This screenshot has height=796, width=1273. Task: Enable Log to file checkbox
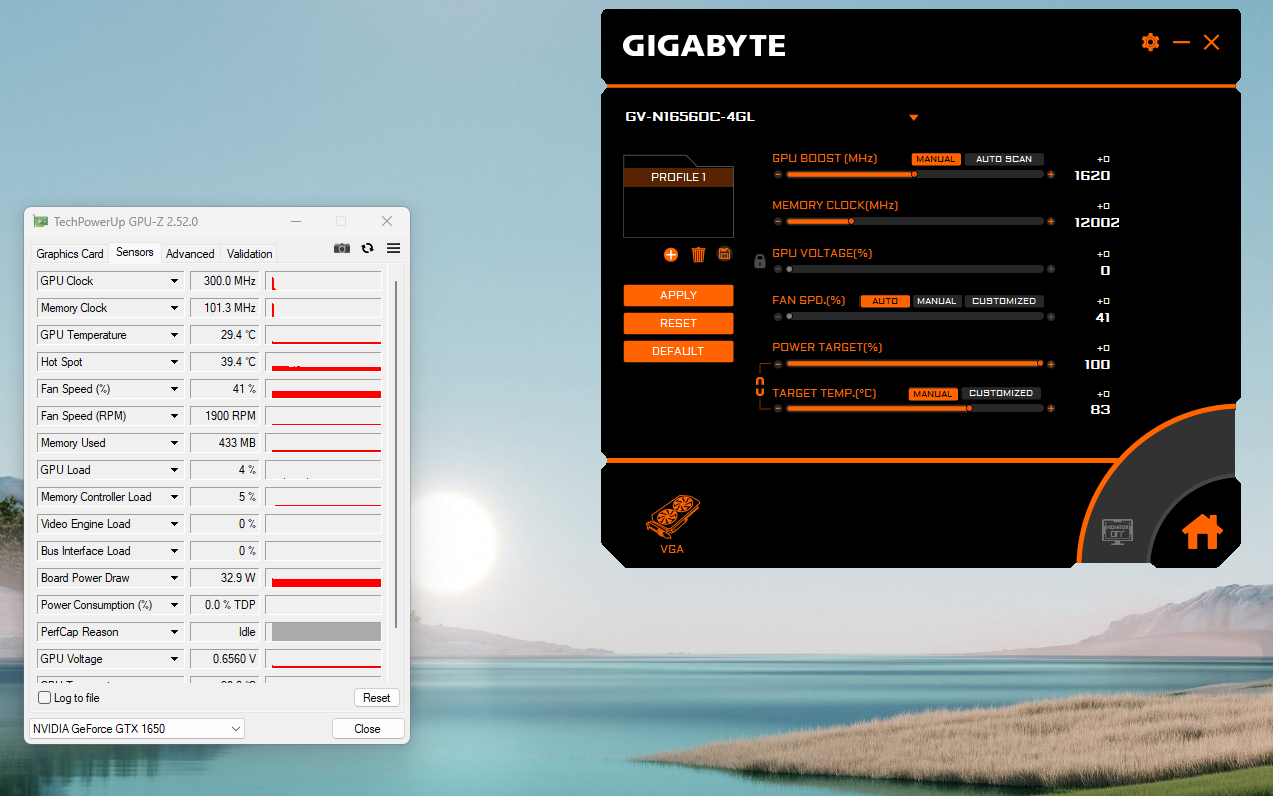[x=44, y=698]
